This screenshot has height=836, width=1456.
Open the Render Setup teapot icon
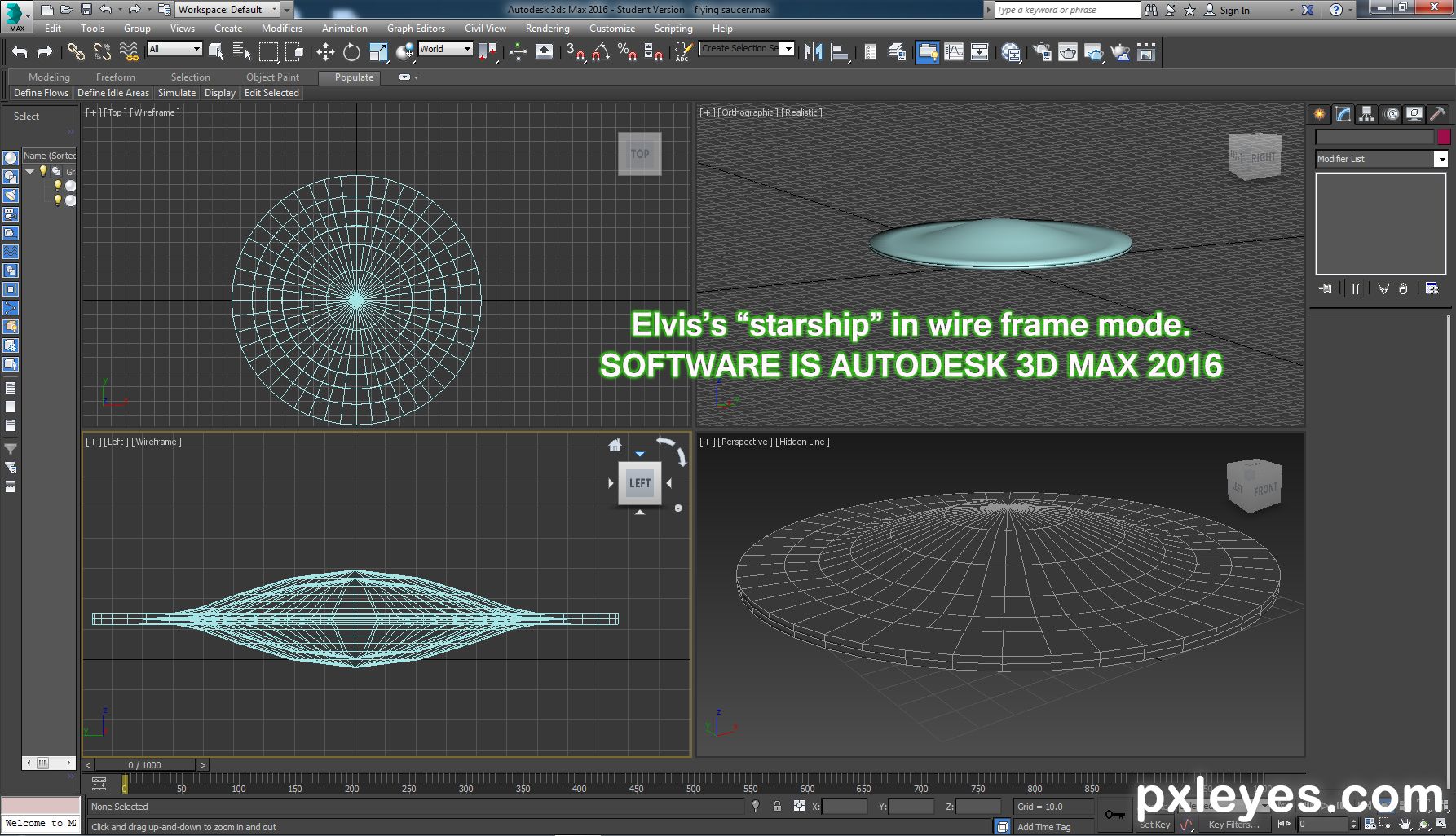(x=1041, y=52)
